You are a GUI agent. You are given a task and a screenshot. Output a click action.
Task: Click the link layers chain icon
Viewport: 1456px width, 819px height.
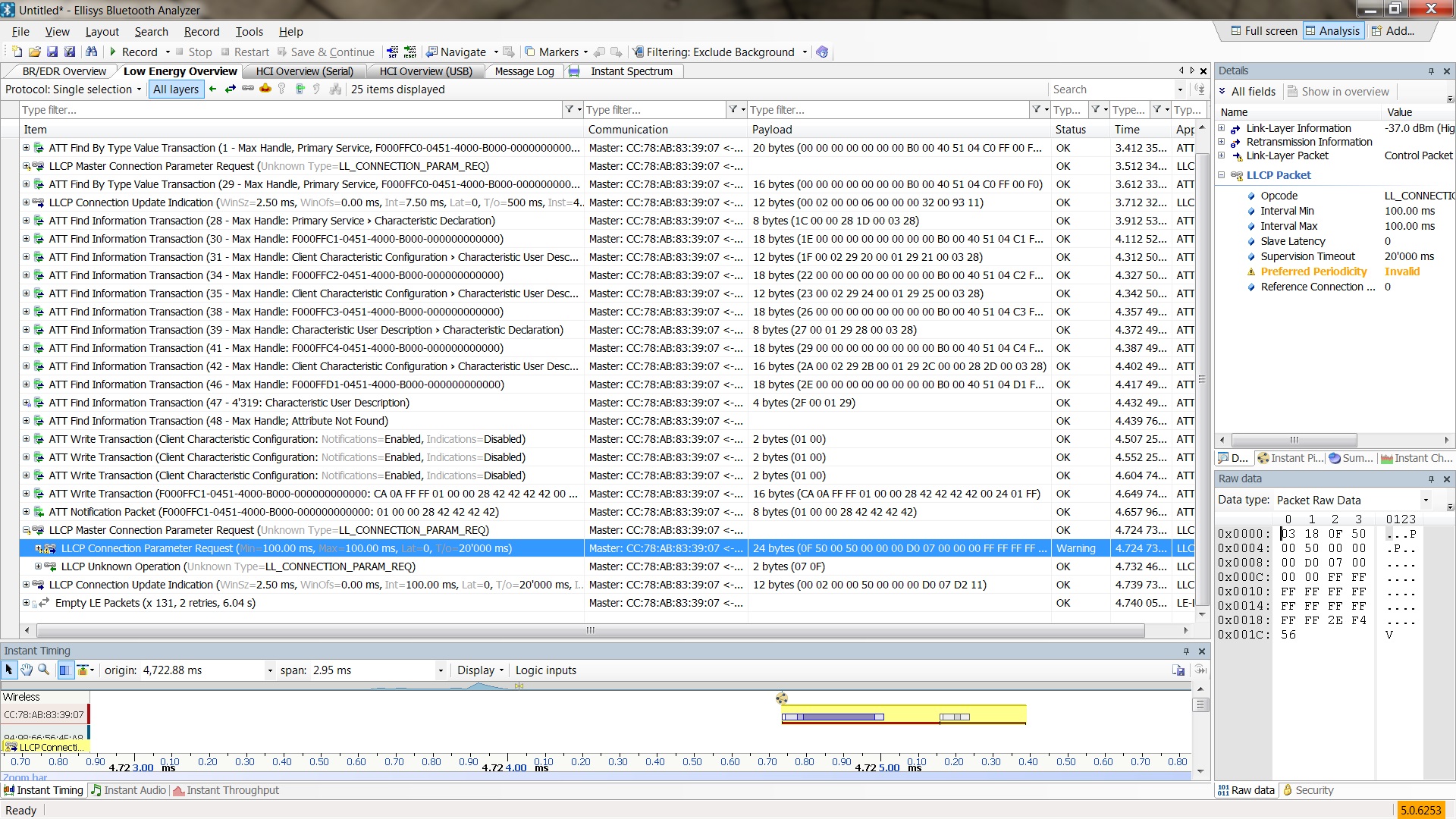[x=248, y=89]
